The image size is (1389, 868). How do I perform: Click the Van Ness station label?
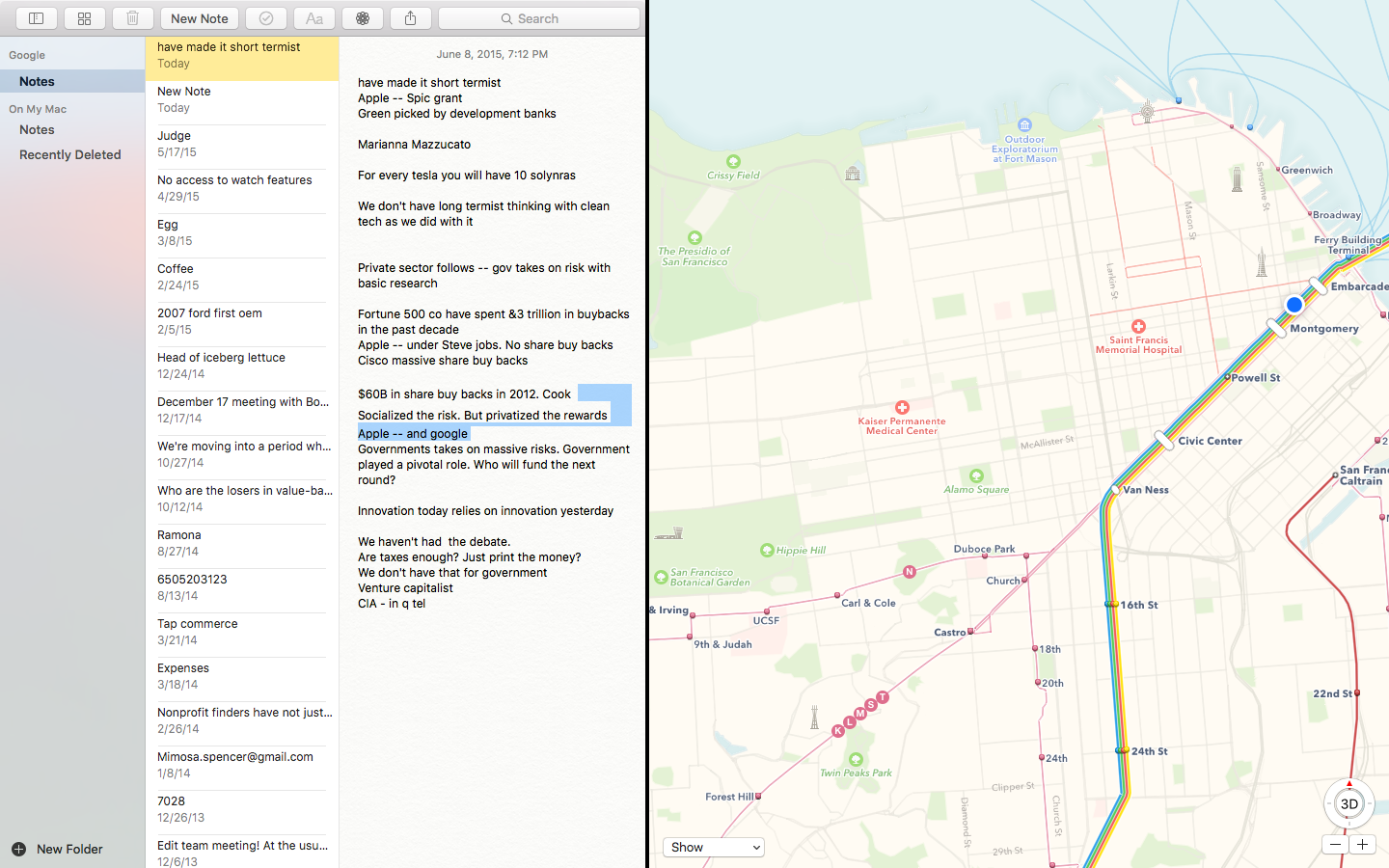[1146, 490]
